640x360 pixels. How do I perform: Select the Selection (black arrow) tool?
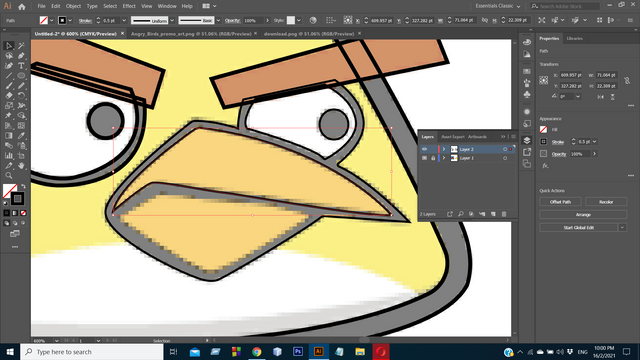tap(9, 46)
